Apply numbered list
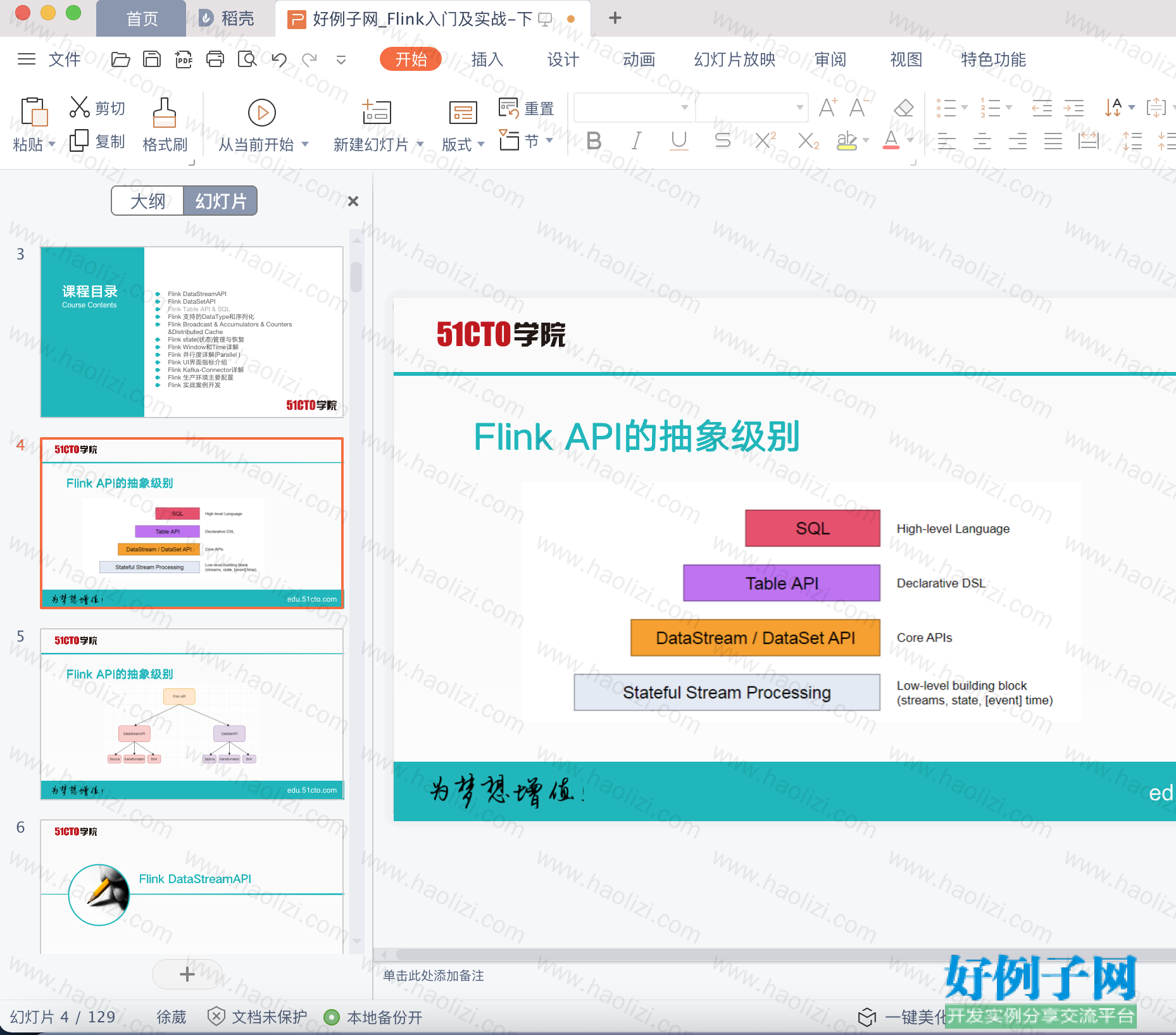The height and width of the screenshot is (1035, 1176). point(991,108)
